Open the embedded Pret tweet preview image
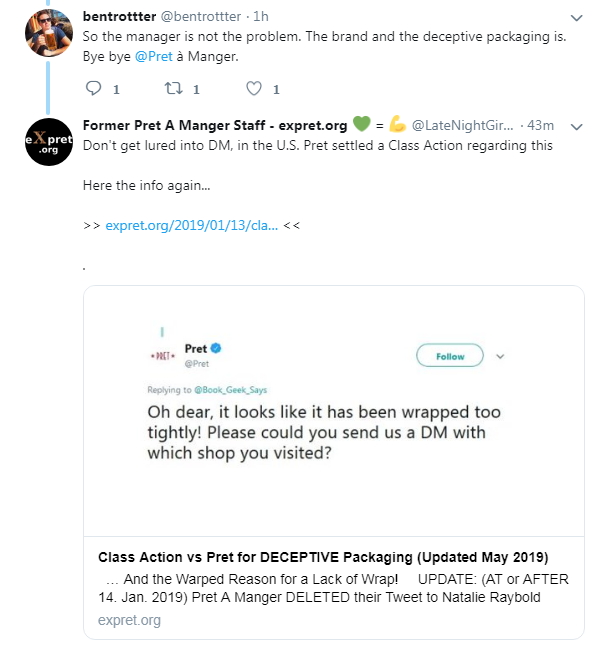Image resolution: width=615 pixels, height=649 pixels. pos(333,410)
